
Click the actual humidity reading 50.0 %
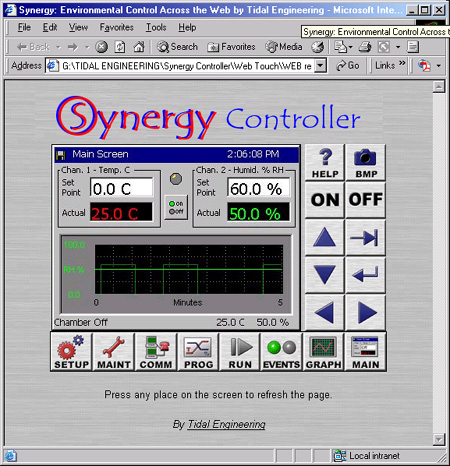[x=259, y=213]
